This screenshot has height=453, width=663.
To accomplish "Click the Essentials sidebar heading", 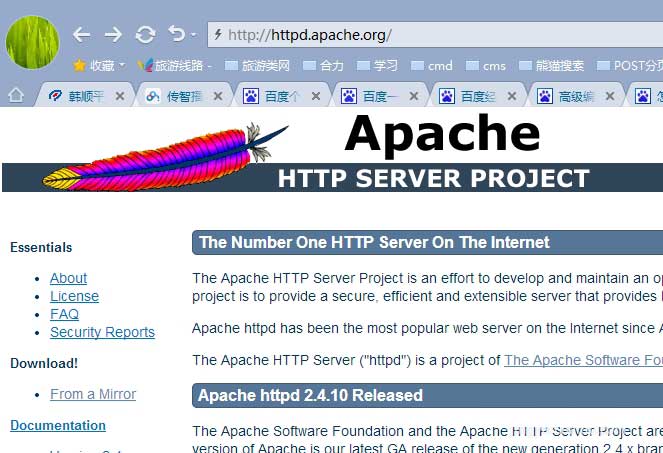I will coord(41,247).
